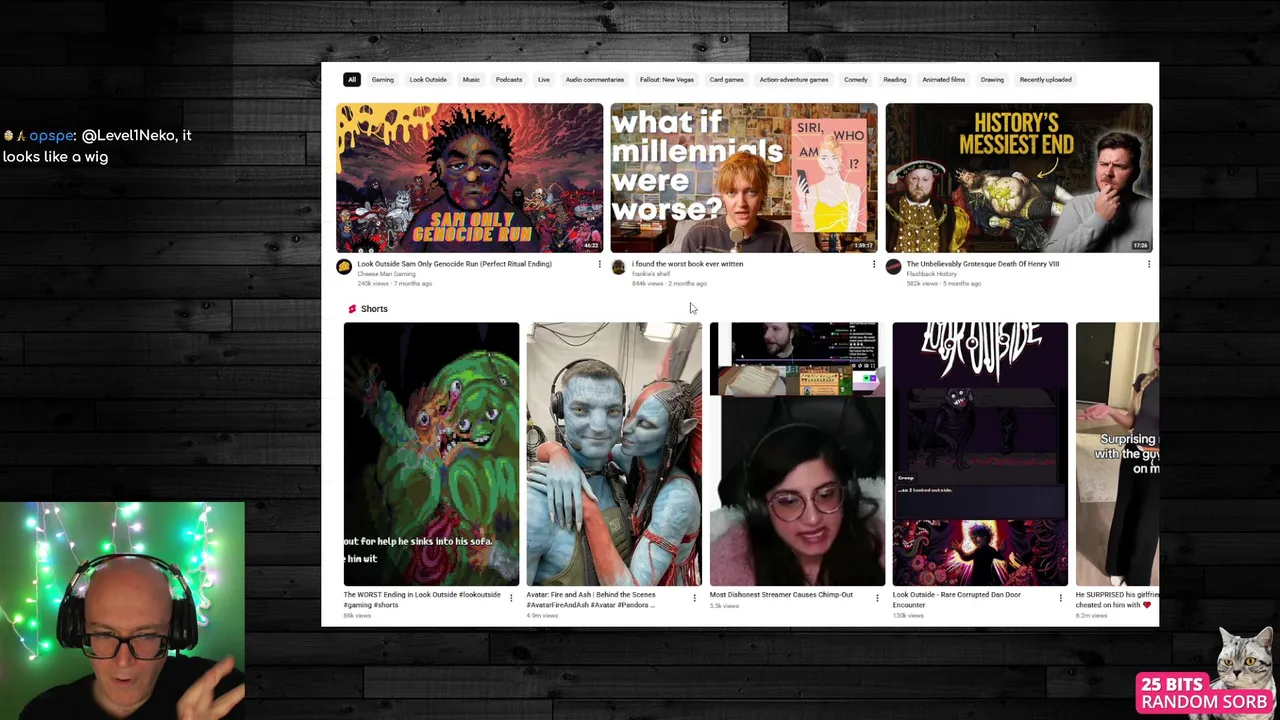
Task: Click the '240k views · 7 months ago' text
Action: (394, 284)
